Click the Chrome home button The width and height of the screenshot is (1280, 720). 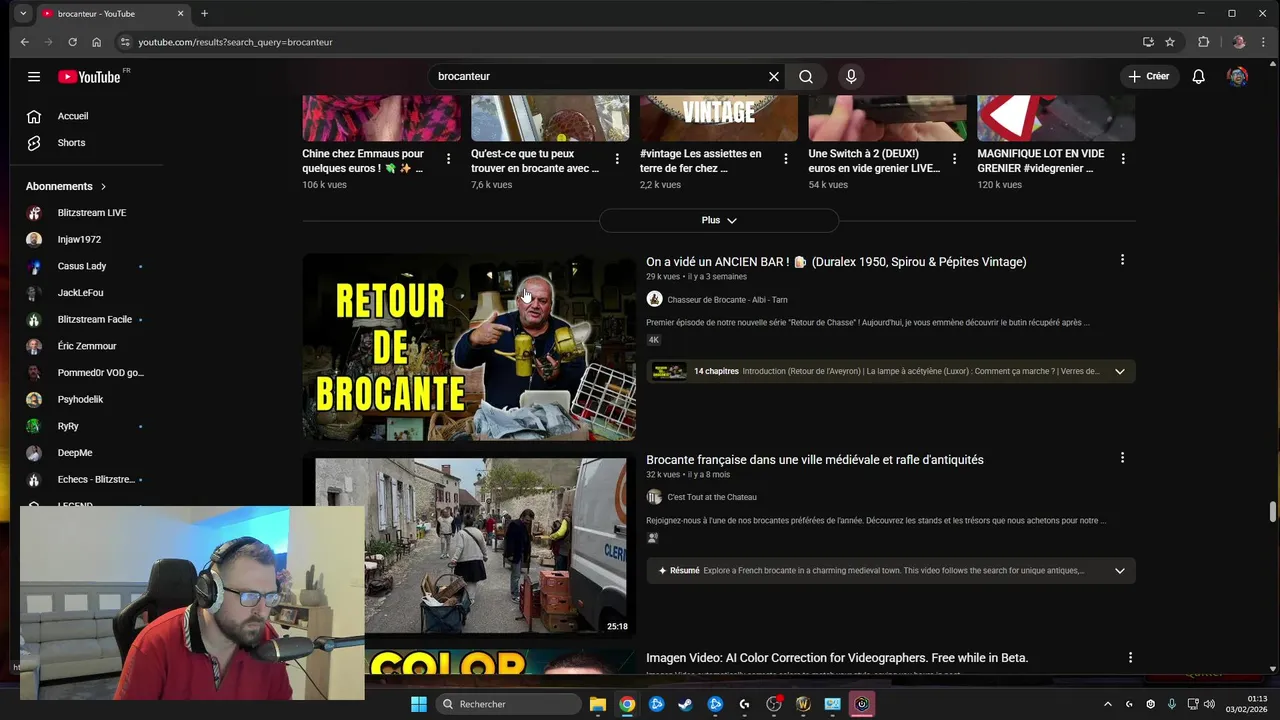pyautogui.click(x=96, y=42)
